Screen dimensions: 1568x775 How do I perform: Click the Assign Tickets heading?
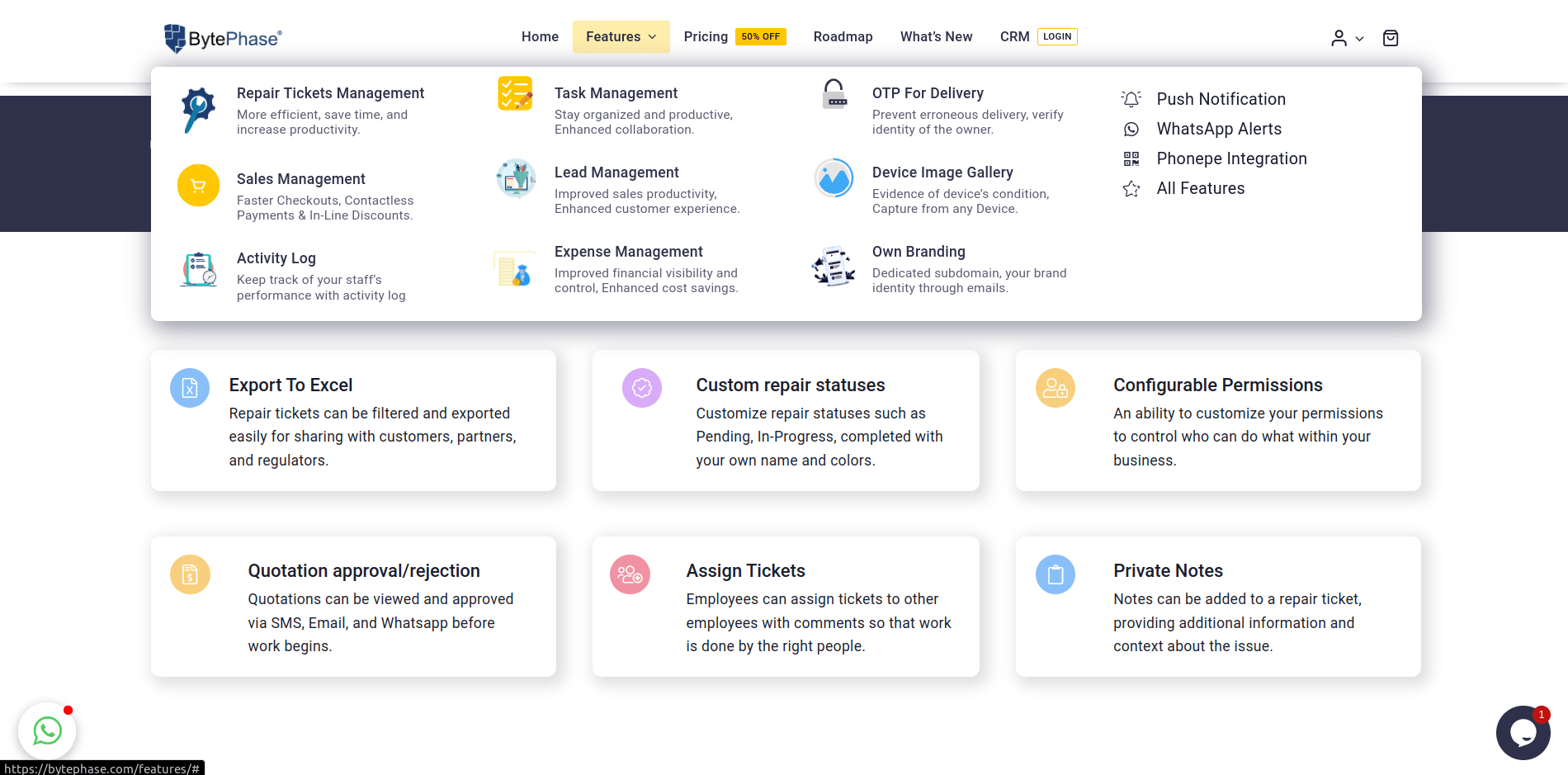point(745,571)
